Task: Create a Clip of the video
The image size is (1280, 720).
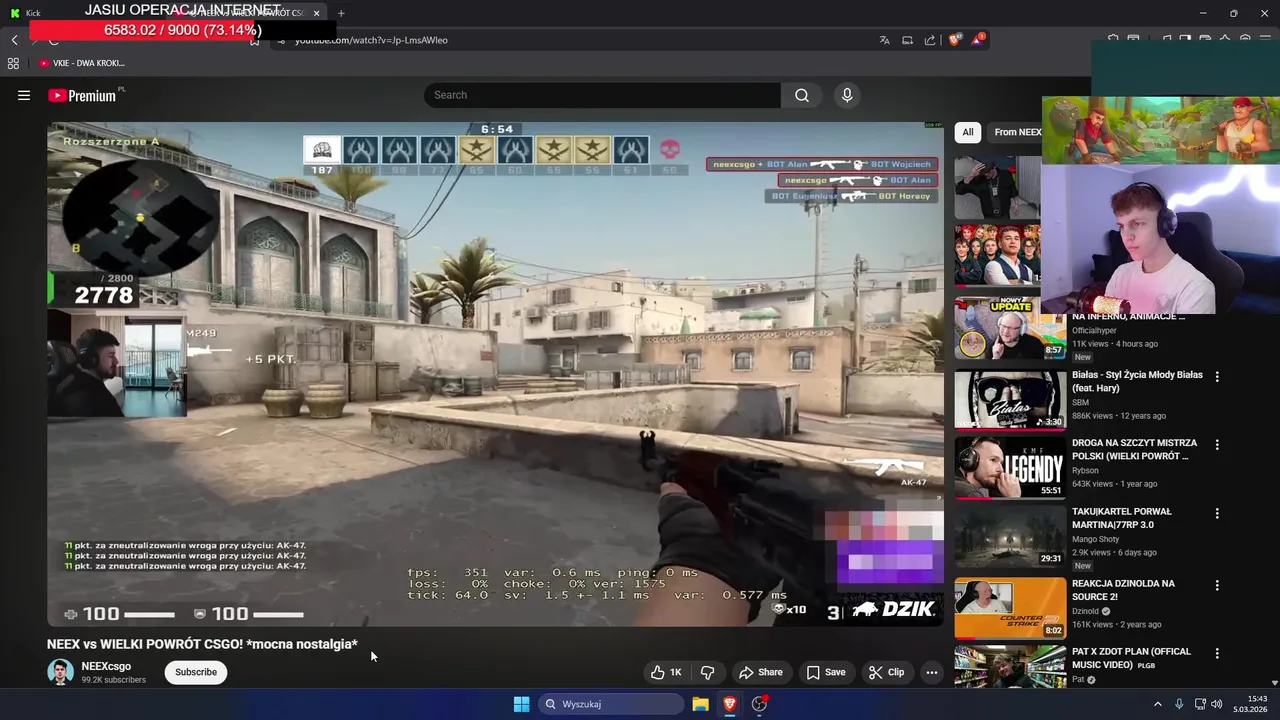Action: [x=886, y=672]
